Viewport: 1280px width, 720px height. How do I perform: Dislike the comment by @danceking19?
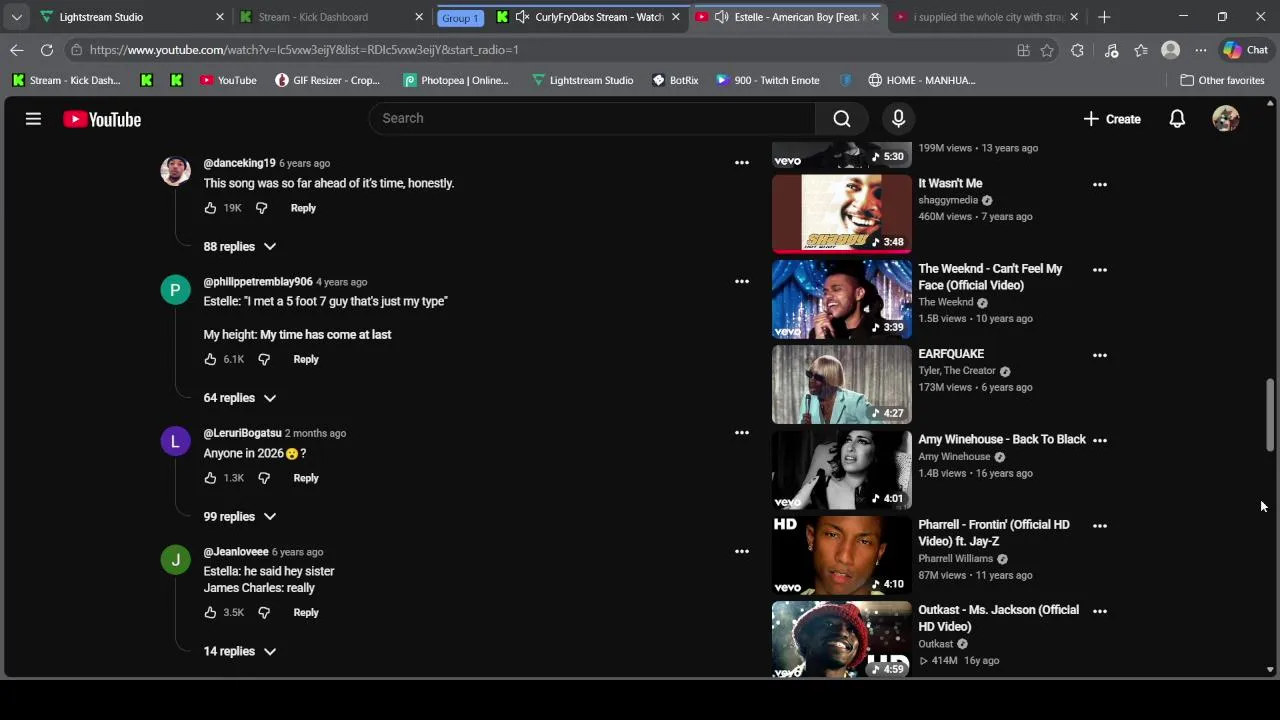click(x=262, y=208)
